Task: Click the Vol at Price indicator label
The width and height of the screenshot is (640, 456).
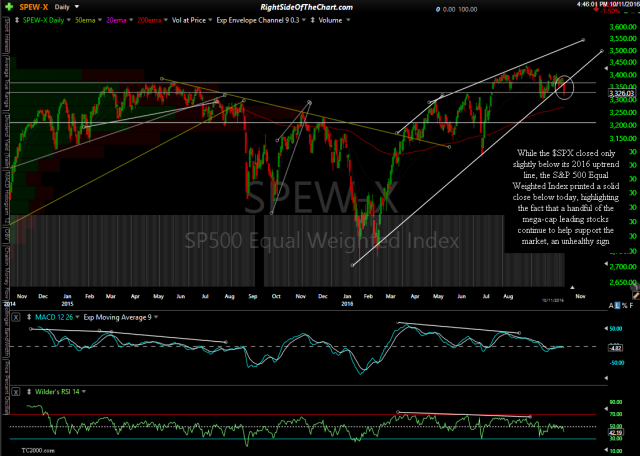Action: click(x=189, y=20)
